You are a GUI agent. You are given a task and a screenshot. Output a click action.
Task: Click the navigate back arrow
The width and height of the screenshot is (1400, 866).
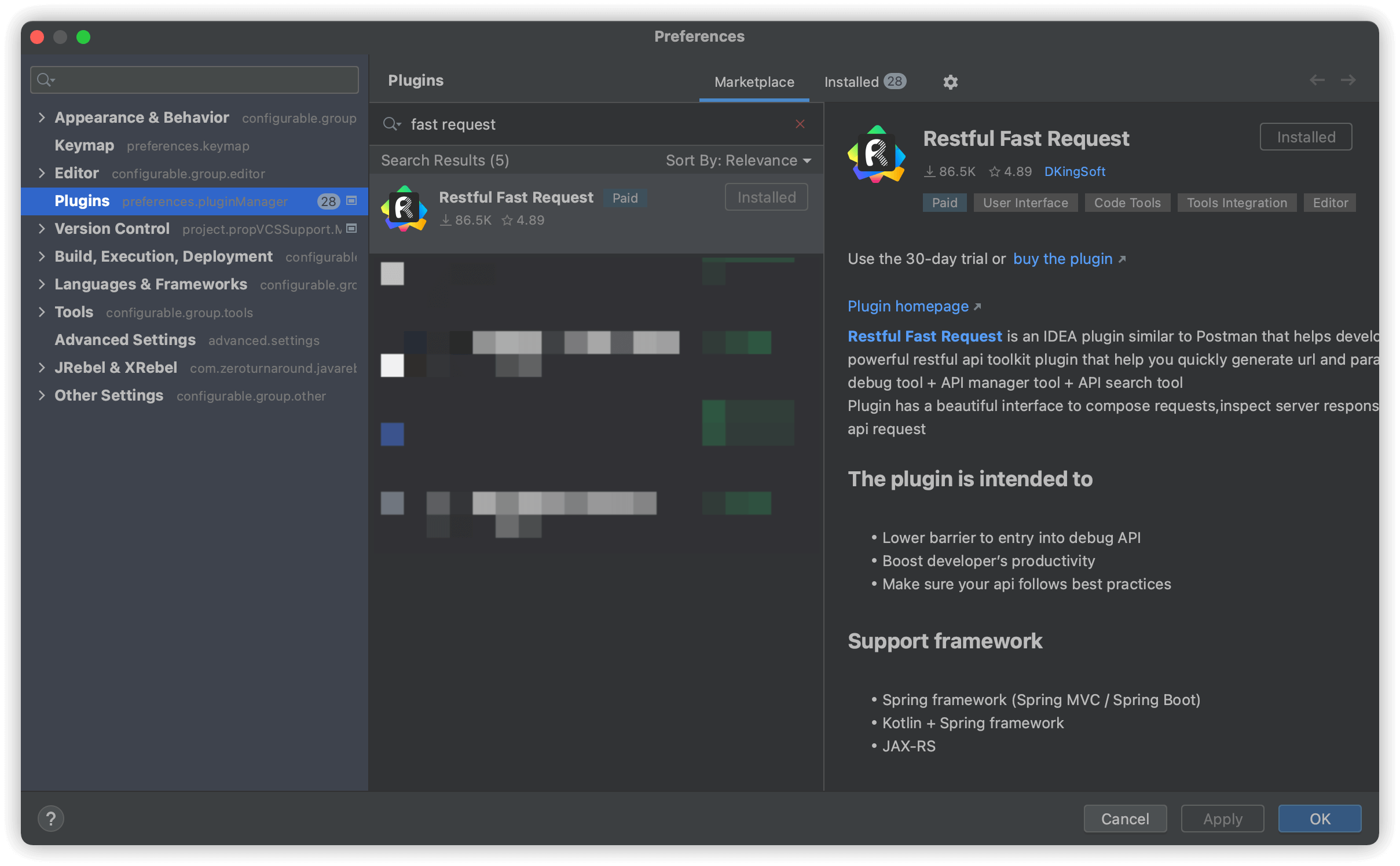click(1317, 80)
